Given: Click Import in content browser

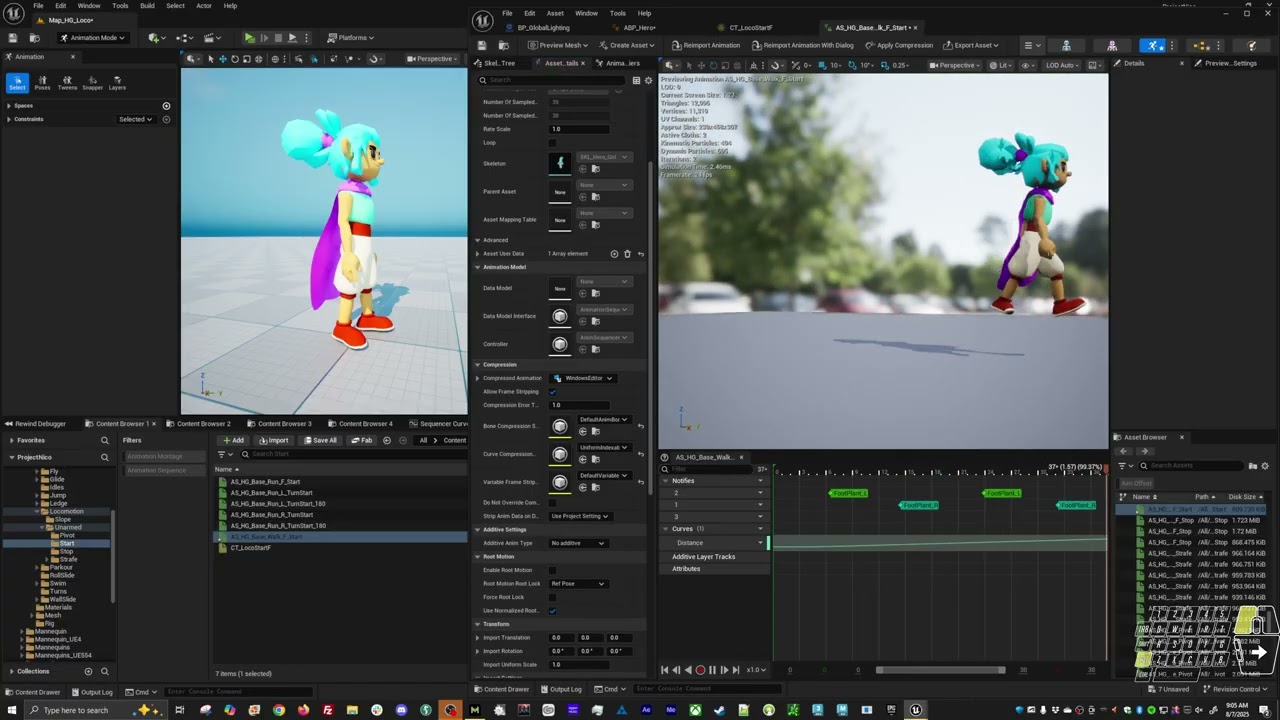Looking at the screenshot, I should pos(273,440).
